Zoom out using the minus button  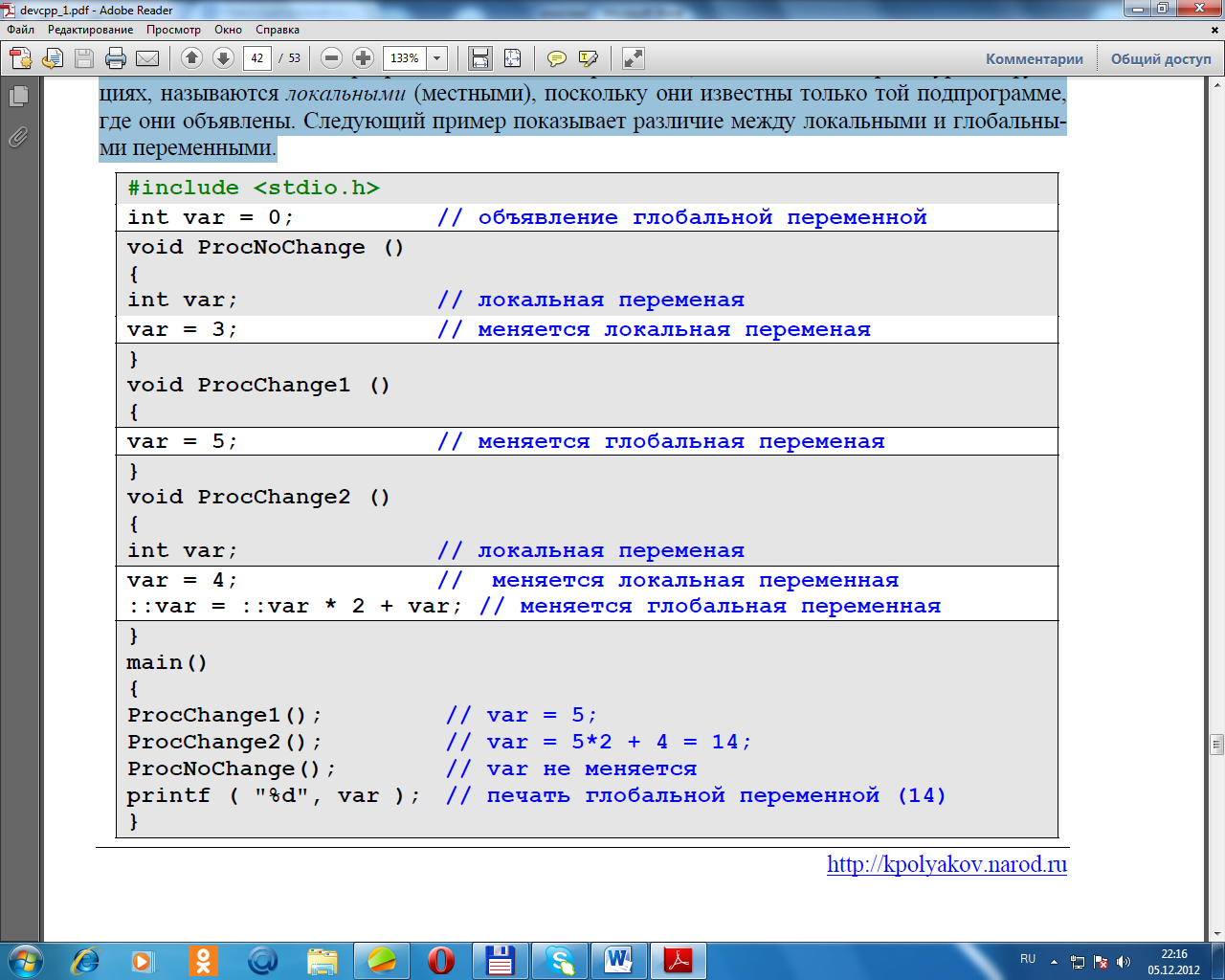[x=331, y=58]
